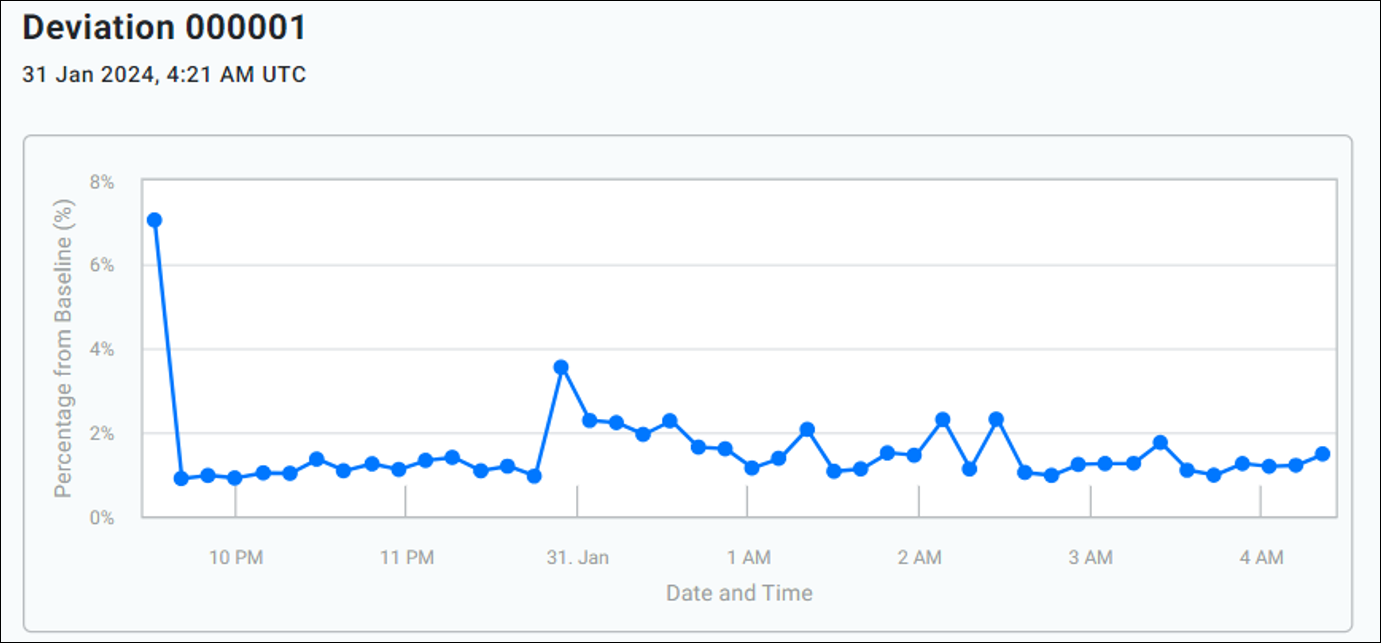Click the peak data point near 31. Jan

click(561, 367)
